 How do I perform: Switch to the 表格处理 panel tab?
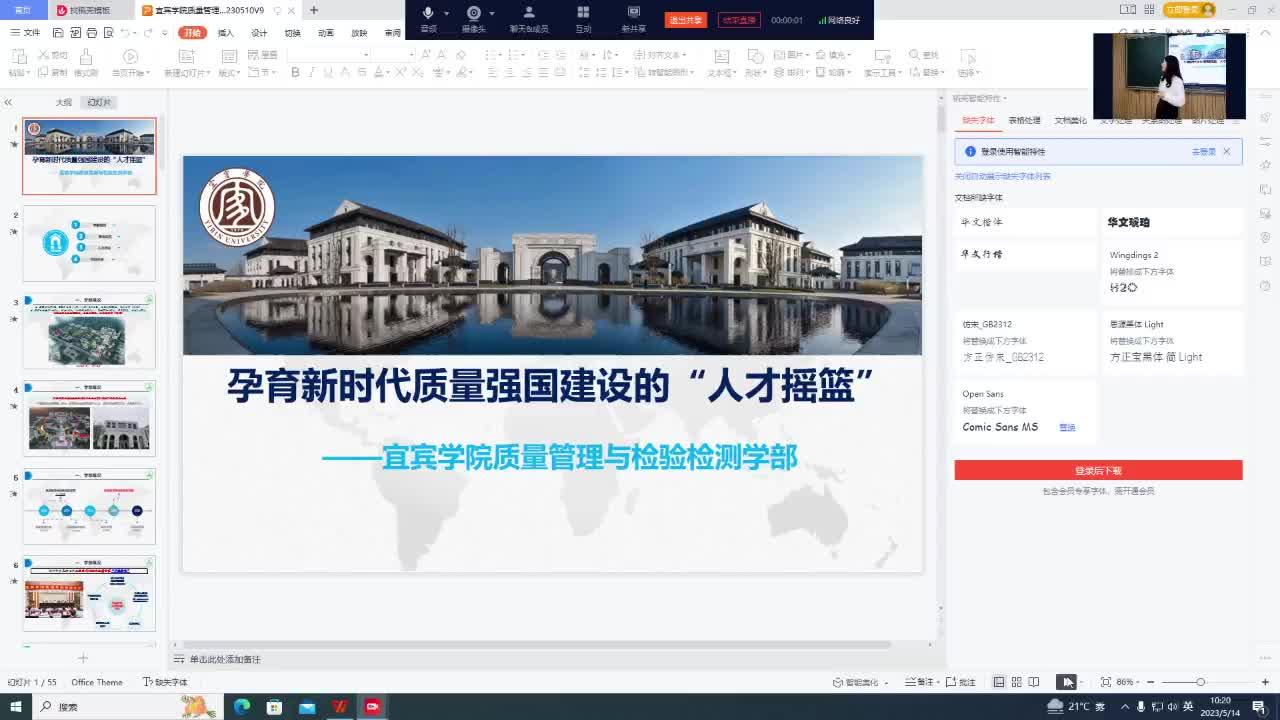(x=1024, y=120)
